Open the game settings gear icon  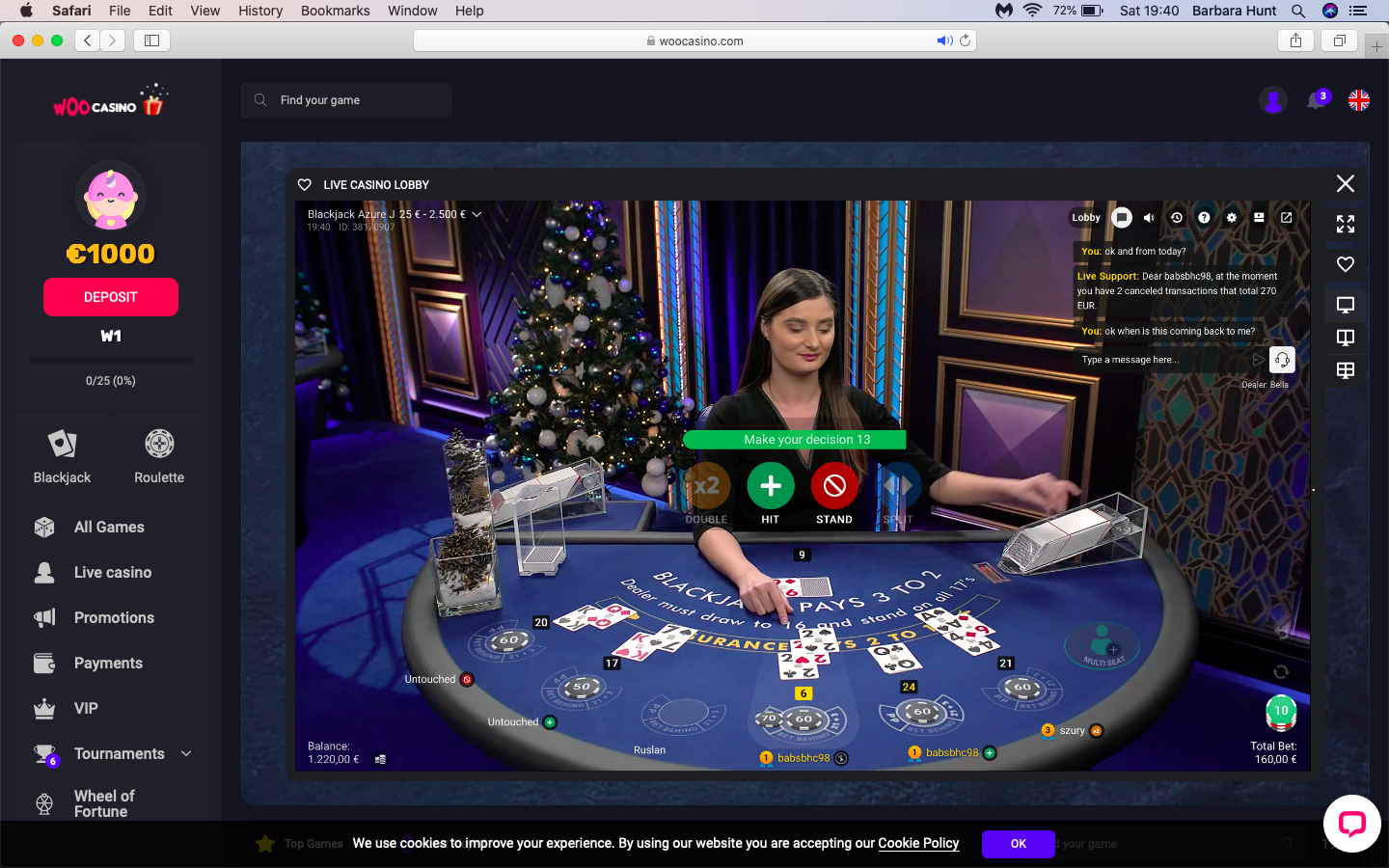1232,218
